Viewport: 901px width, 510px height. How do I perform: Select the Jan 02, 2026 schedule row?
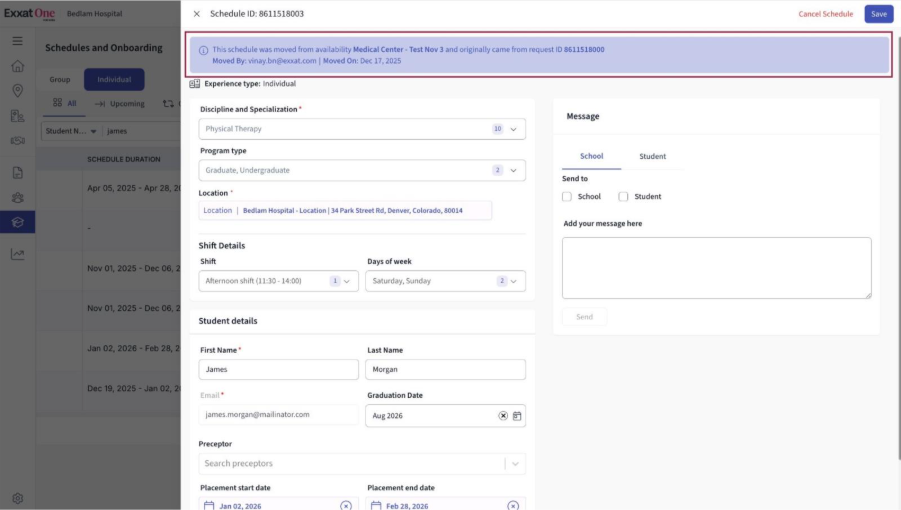tap(108, 348)
